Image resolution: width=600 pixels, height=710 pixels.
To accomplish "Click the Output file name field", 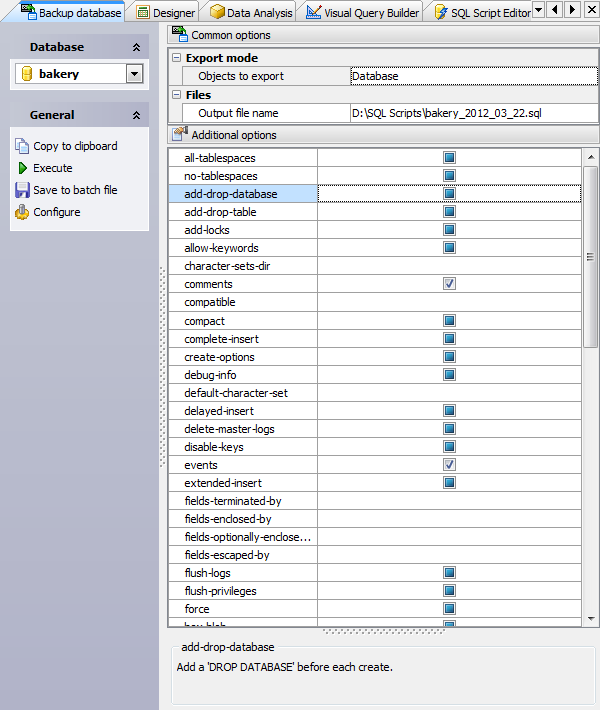I will click(x=473, y=113).
